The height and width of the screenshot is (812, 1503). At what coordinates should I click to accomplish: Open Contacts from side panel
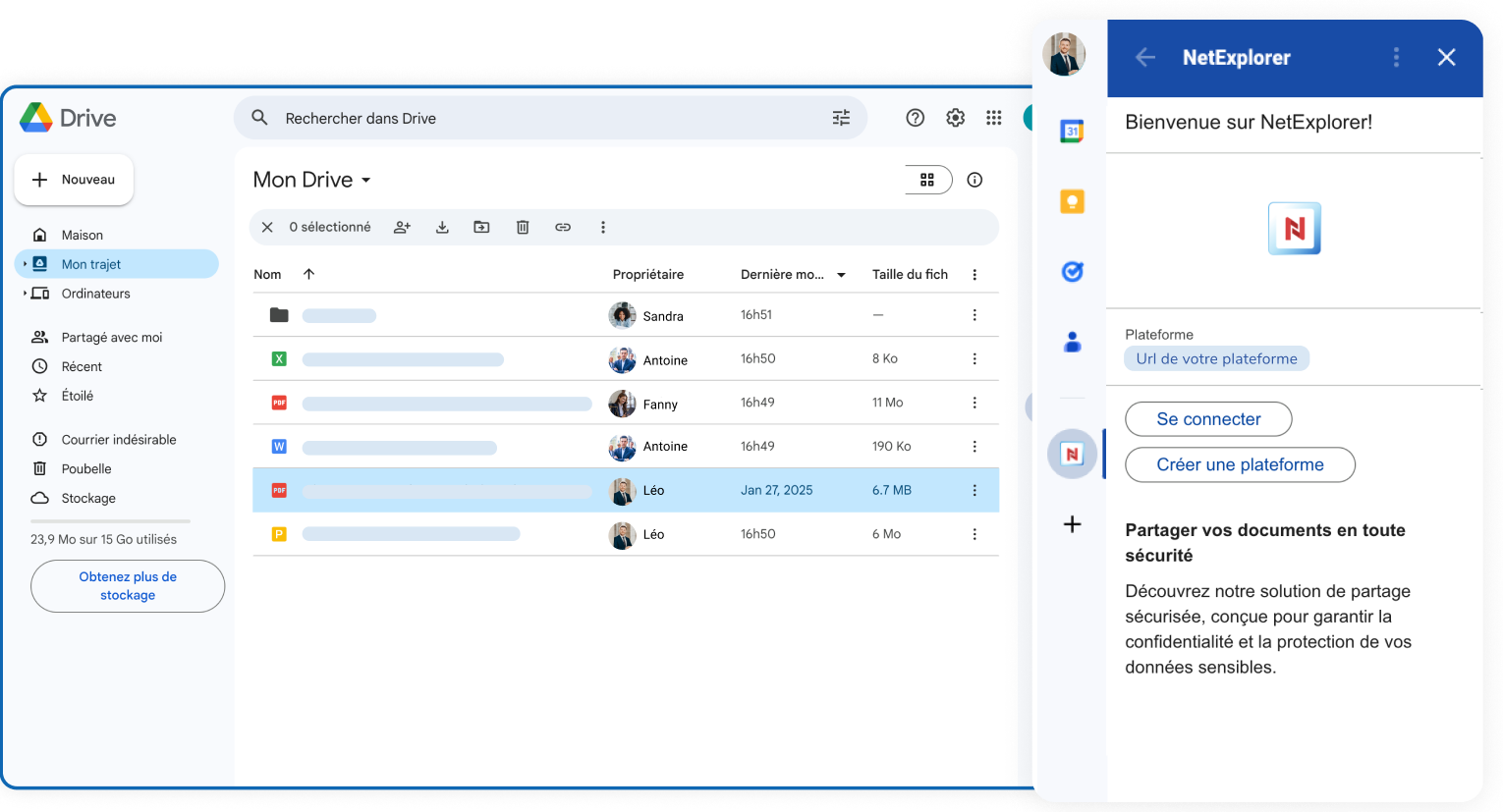point(1072,343)
